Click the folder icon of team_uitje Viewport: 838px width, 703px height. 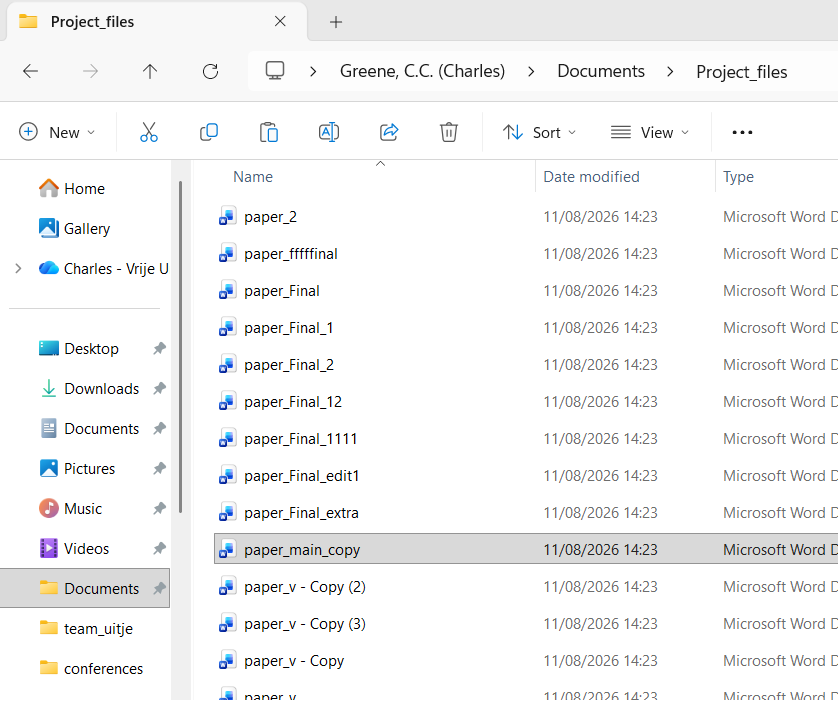click(49, 628)
